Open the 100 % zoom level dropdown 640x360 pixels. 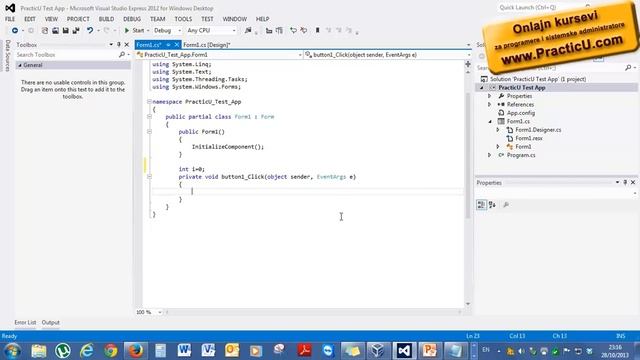[x=160, y=312]
